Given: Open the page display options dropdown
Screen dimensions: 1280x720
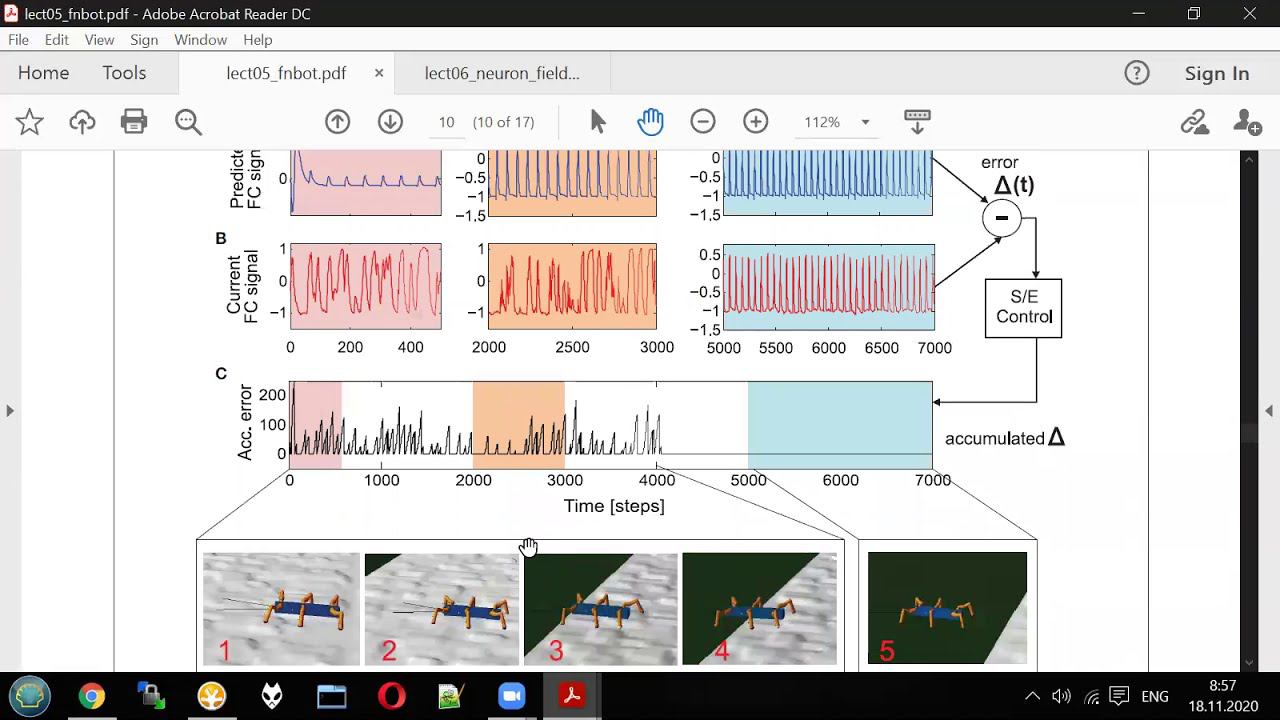Looking at the screenshot, I should click(x=917, y=122).
